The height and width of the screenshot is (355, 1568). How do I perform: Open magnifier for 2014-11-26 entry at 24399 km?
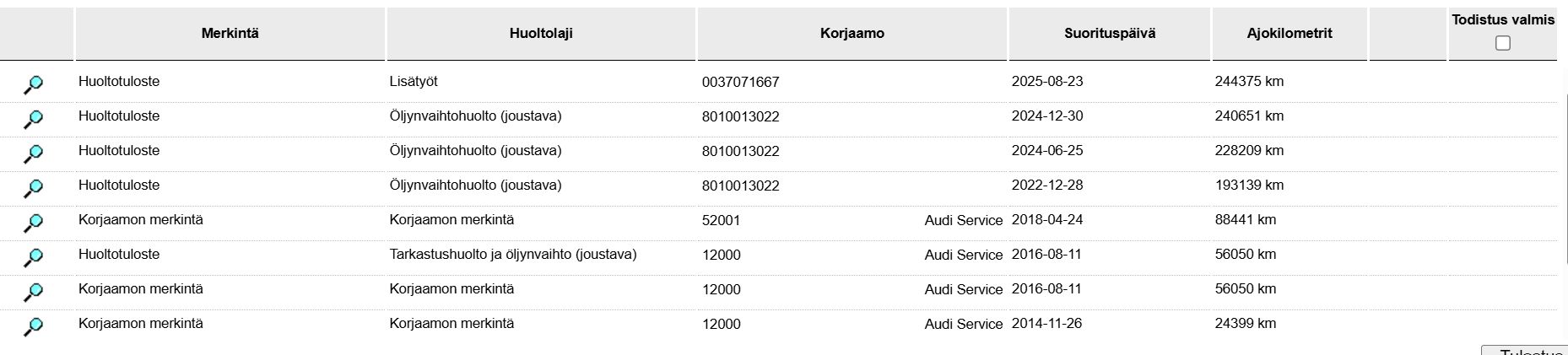(x=33, y=326)
